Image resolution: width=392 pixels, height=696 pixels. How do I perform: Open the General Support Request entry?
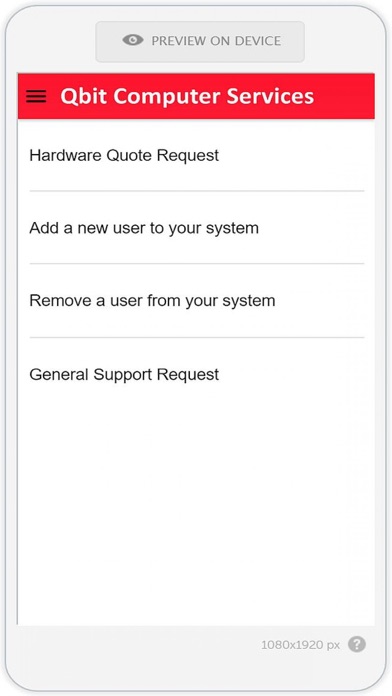click(124, 375)
